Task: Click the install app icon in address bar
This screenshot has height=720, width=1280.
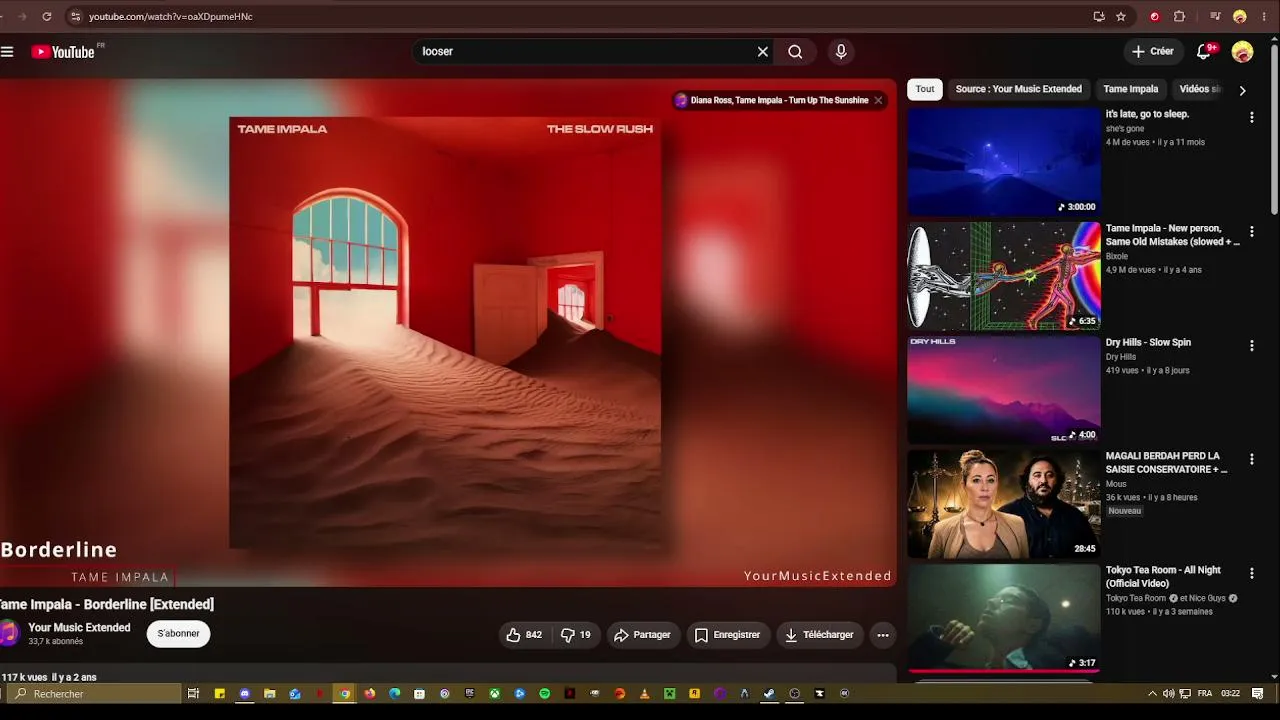Action: pyautogui.click(x=1099, y=17)
